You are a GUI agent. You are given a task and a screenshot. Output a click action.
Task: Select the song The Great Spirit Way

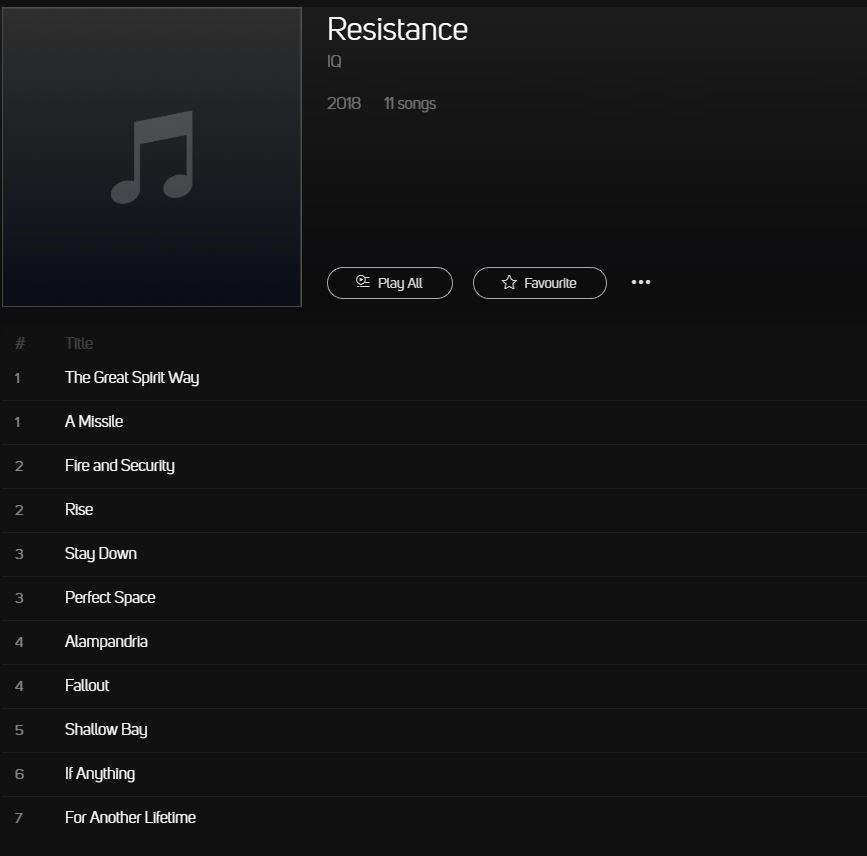pyautogui.click(x=132, y=378)
